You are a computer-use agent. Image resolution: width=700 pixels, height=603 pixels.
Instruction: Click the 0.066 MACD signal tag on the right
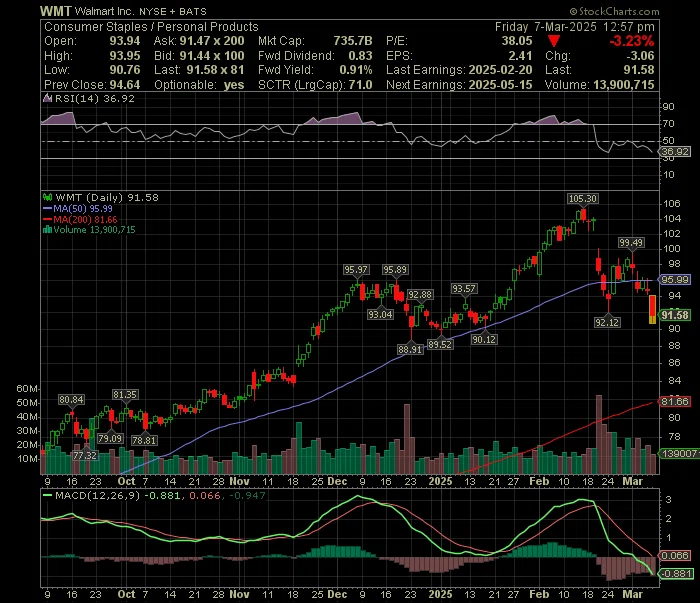pos(675,555)
